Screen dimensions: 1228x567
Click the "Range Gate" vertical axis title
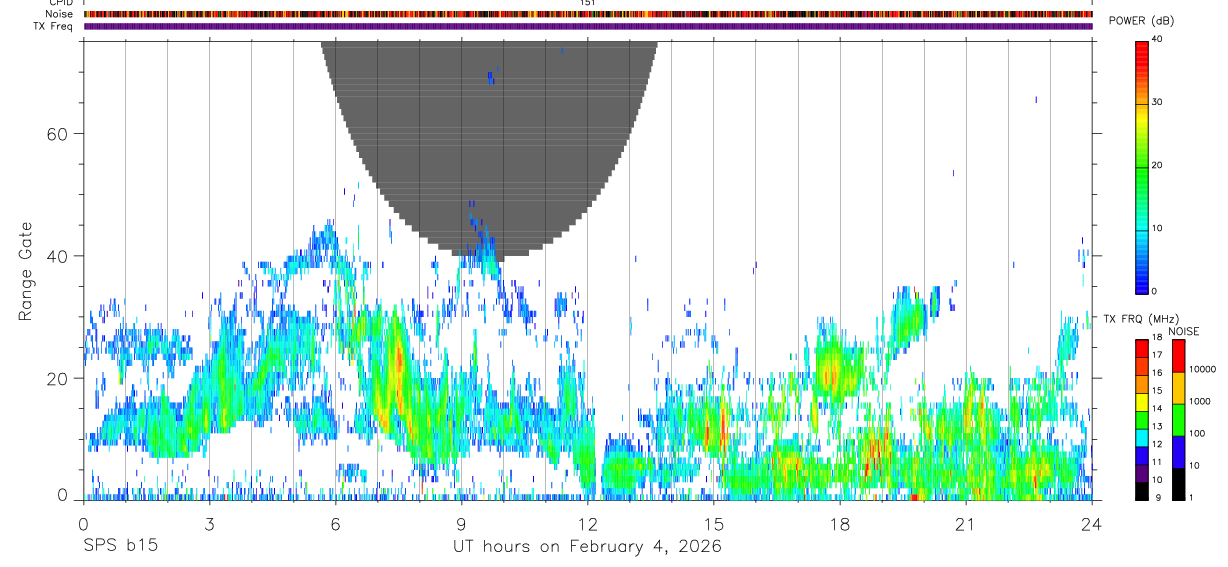[25, 273]
